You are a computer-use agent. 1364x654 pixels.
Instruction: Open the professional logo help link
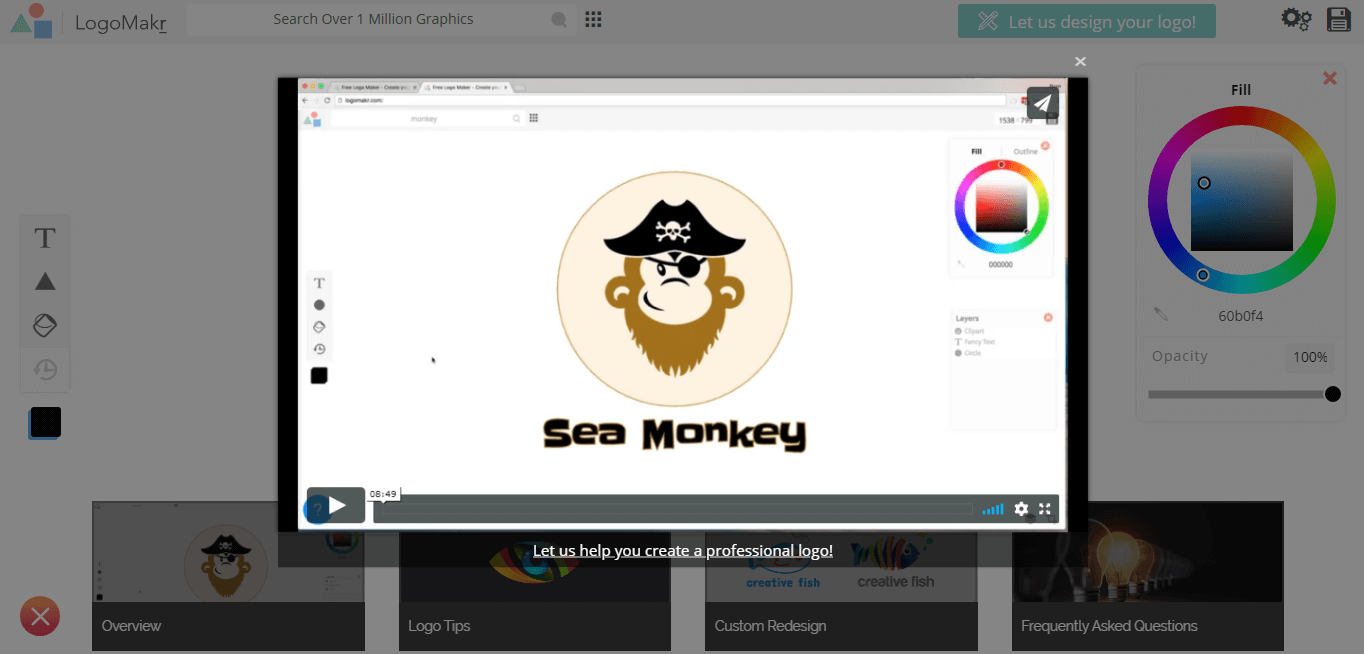683,550
